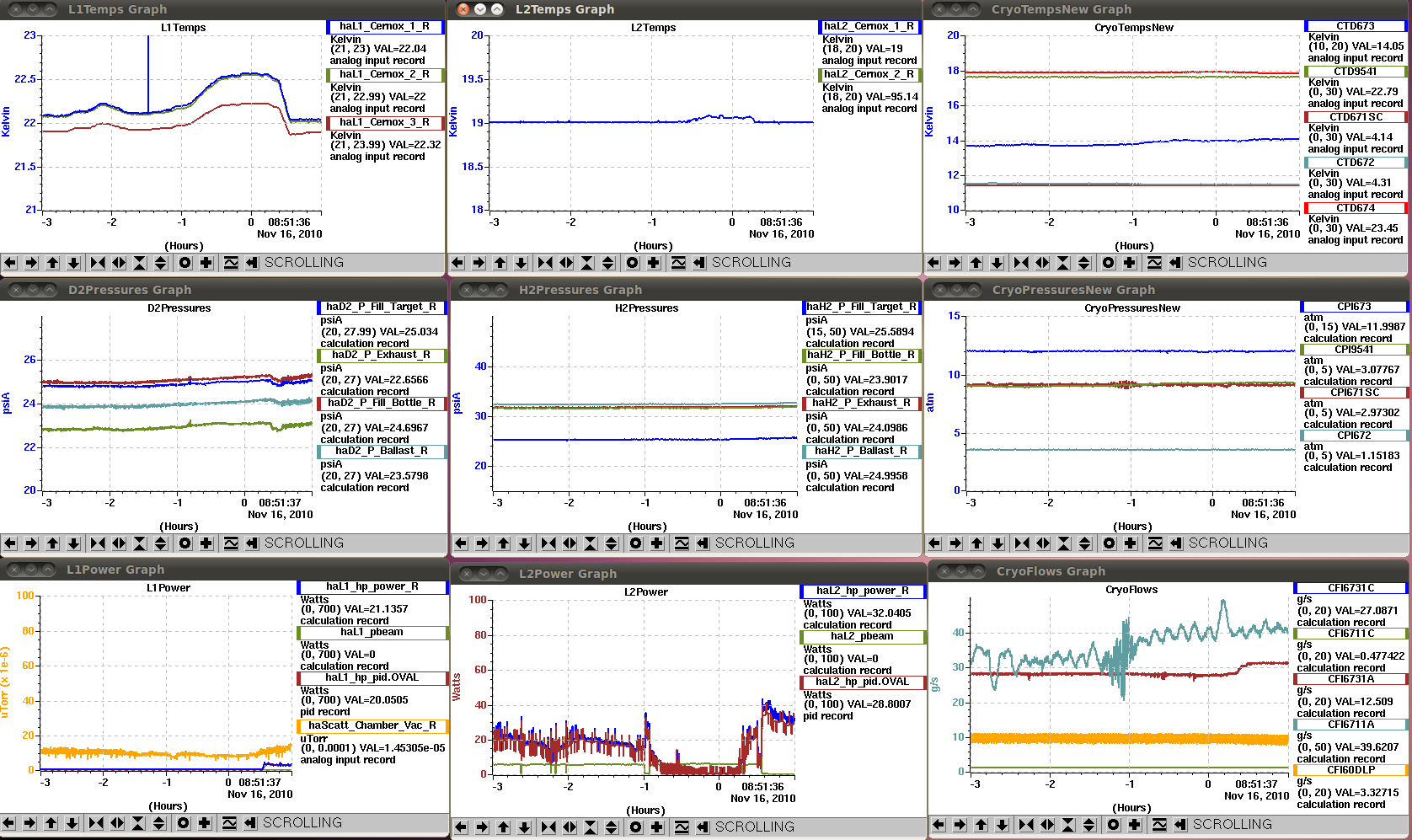The width and height of the screenshot is (1412, 840).
Task: Focus the CryoPressuresNew Graph title bar
Action: (x=1169, y=290)
